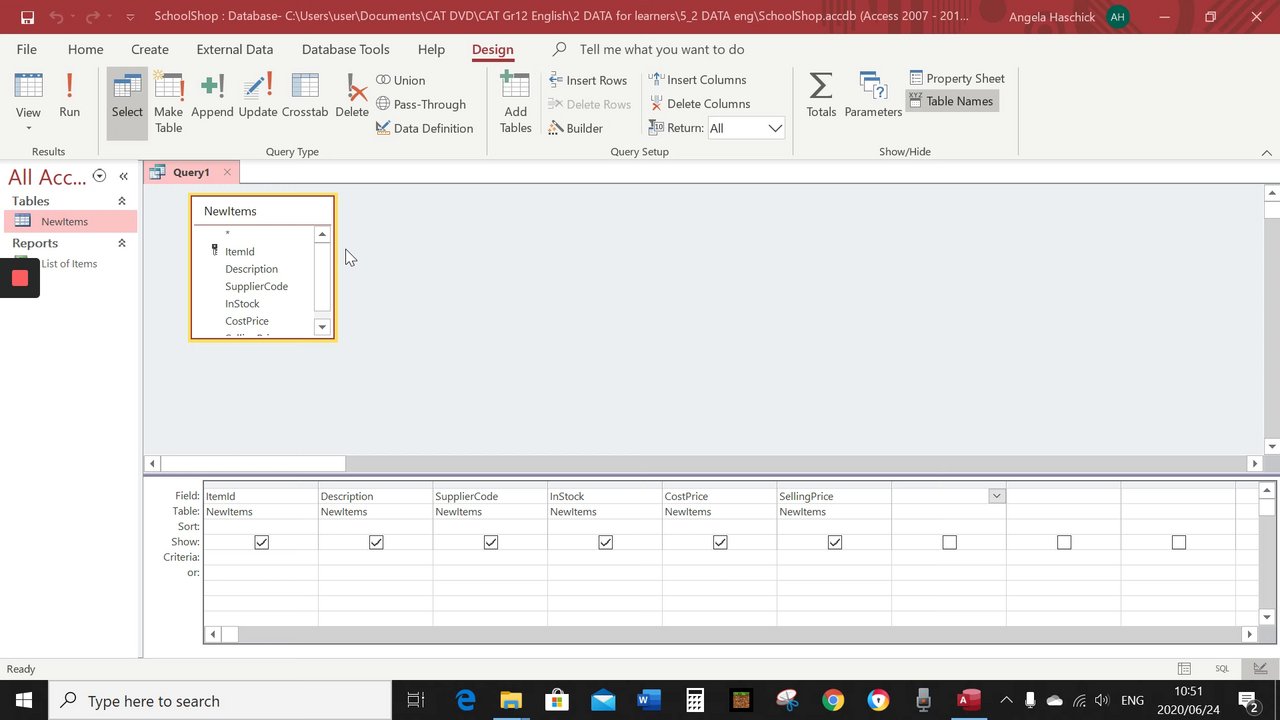
Task: Open the Quick Access Toolbar customize dropdown
Action: pyautogui.click(x=131, y=17)
